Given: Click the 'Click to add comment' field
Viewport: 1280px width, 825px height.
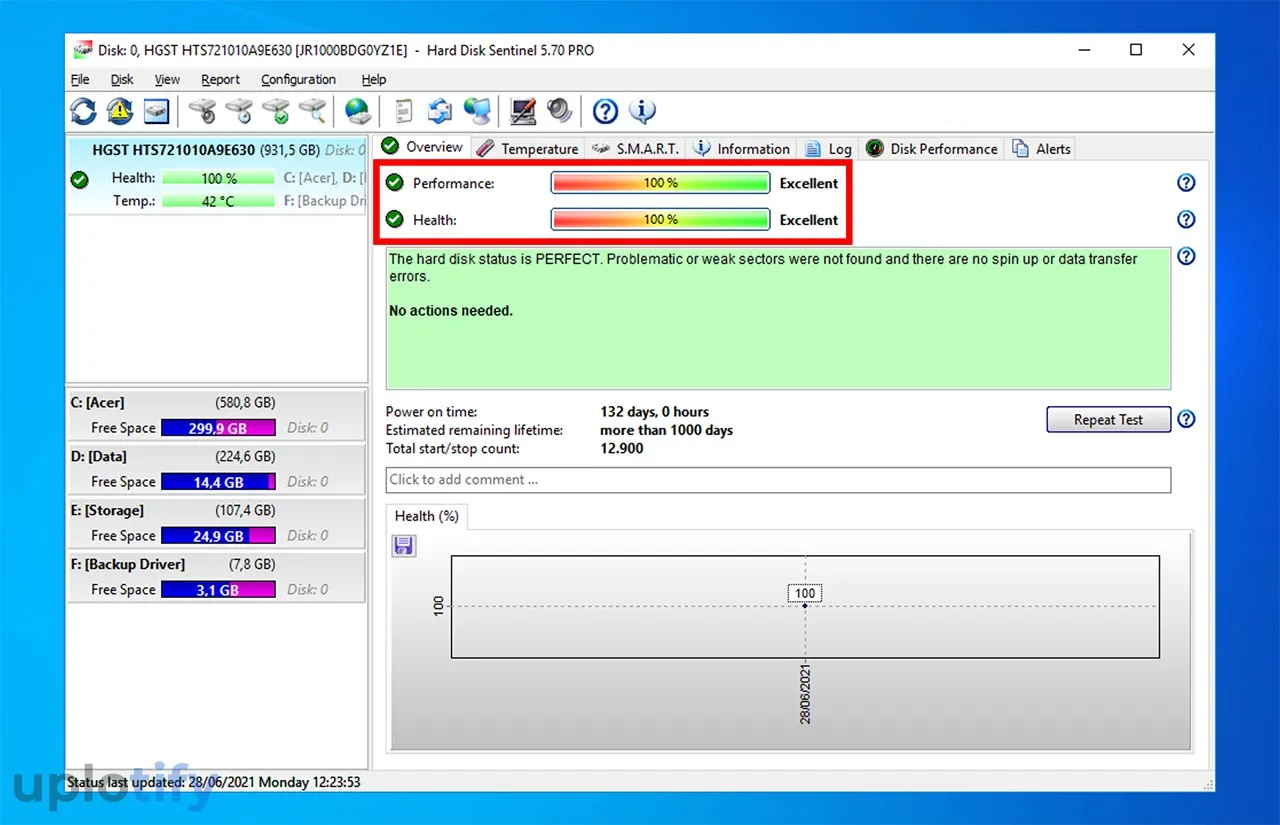Looking at the screenshot, I should tap(778, 480).
